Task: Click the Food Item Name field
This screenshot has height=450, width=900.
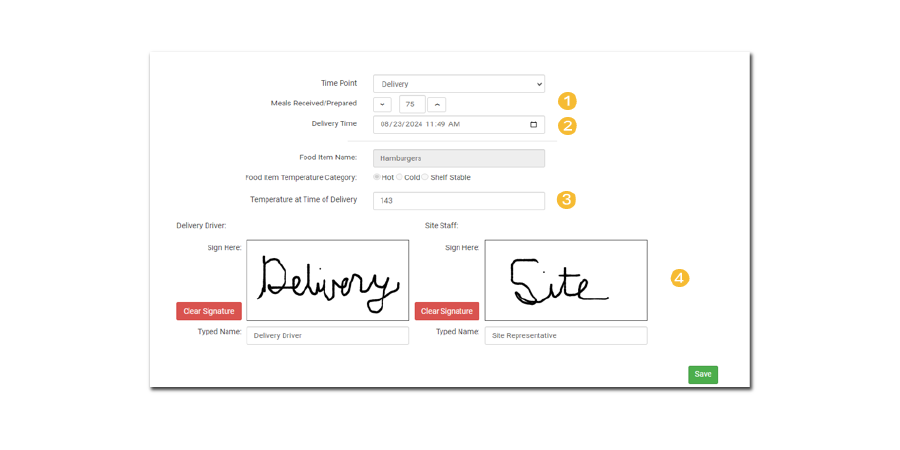Action: tap(458, 158)
